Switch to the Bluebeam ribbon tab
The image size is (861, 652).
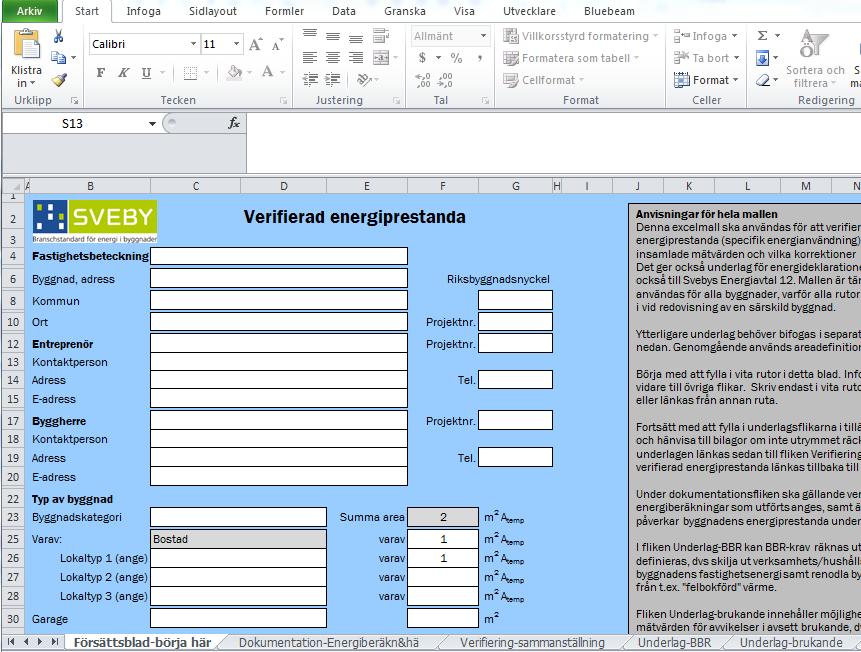(609, 11)
